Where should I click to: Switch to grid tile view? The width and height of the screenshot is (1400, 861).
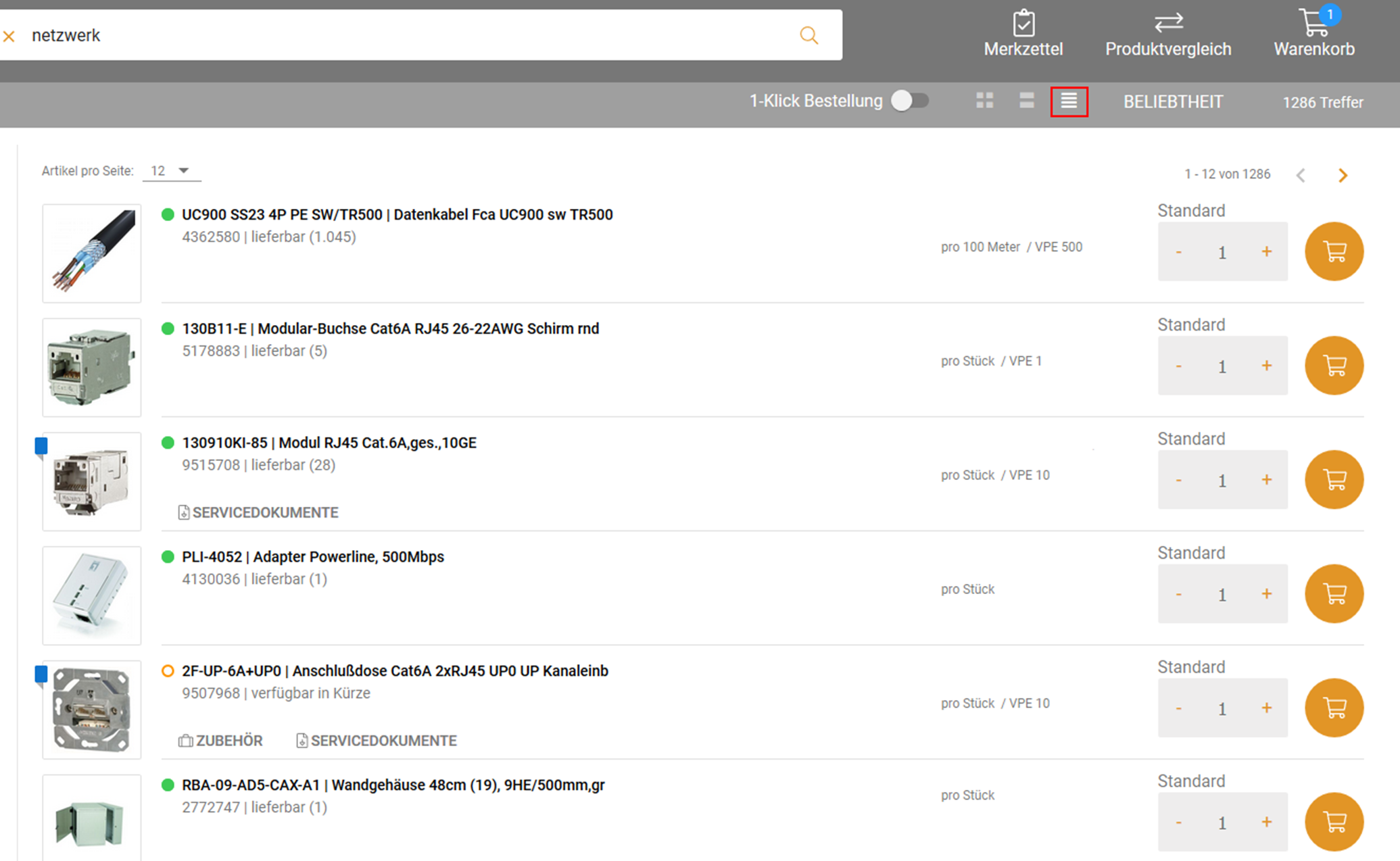tap(985, 101)
